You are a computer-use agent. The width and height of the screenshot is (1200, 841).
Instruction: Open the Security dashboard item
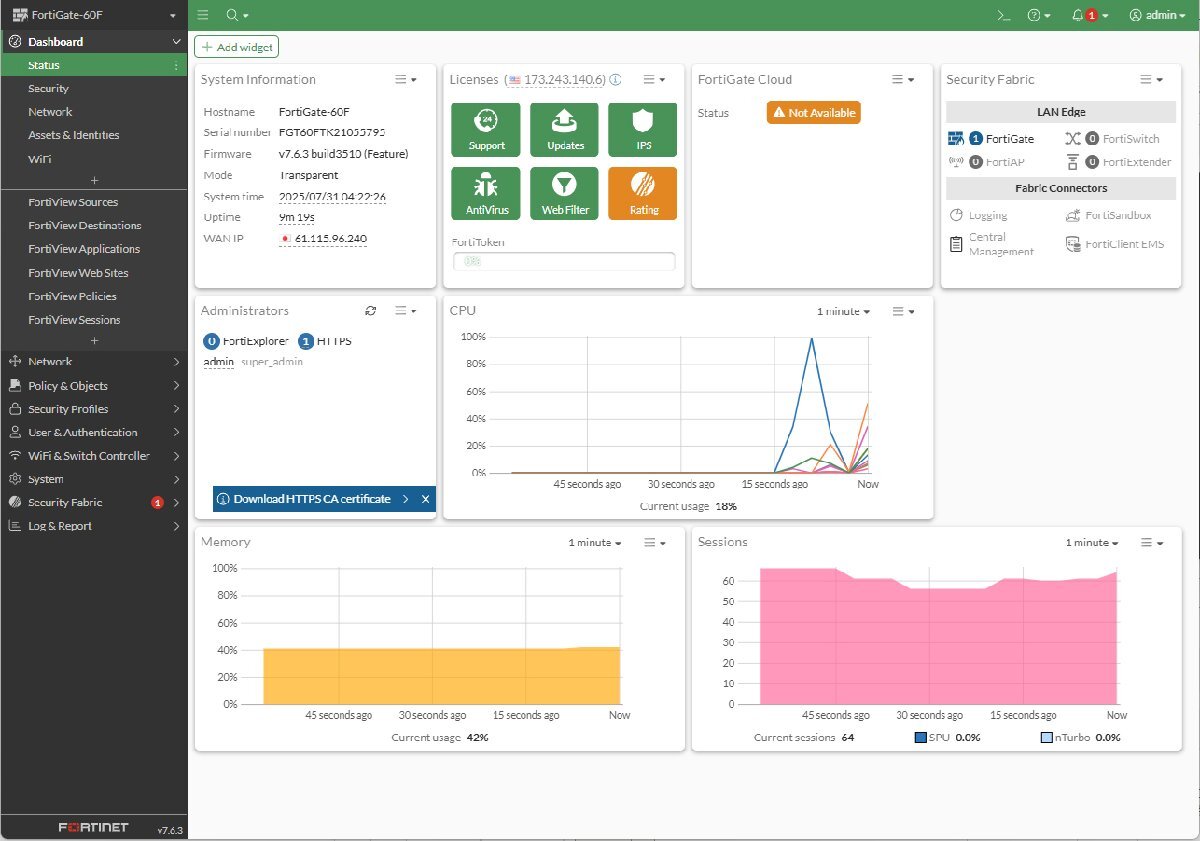[x=48, y=89]
